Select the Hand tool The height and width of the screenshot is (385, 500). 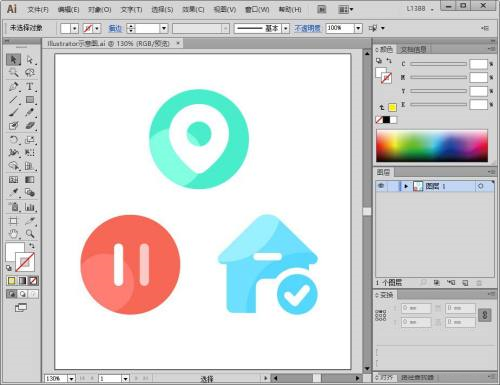[x=13, y=234]
